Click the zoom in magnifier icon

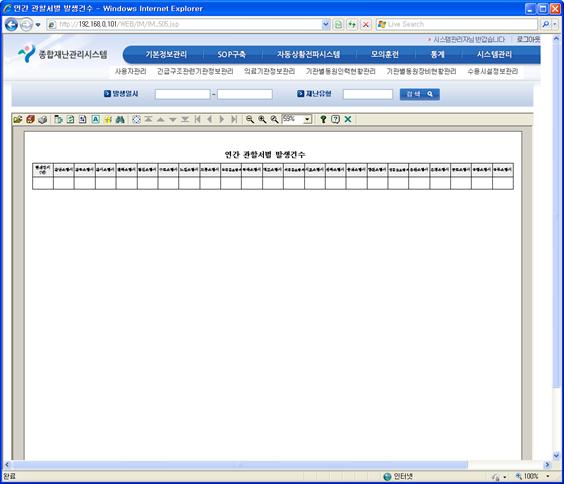point(262,119)
